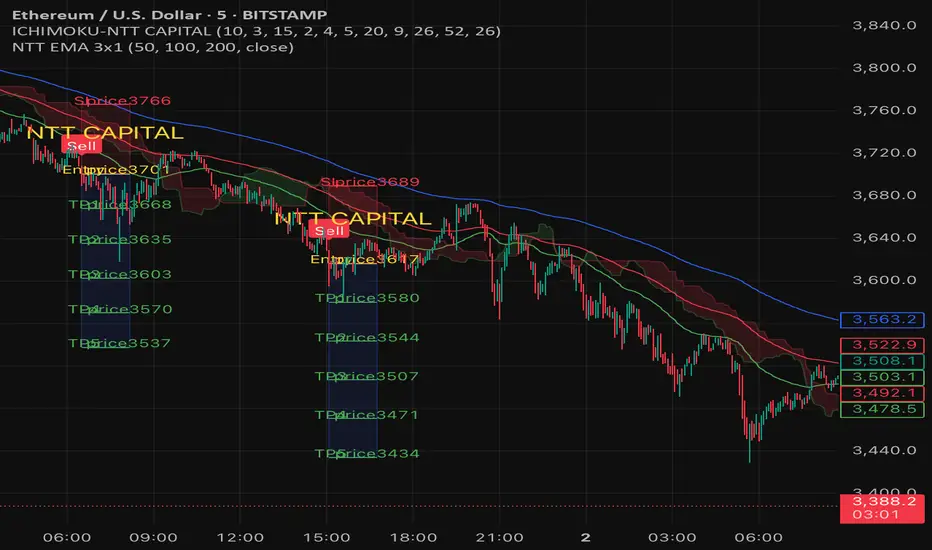Click the 12:00 time axis label
Viewport: 932px width, 550px height.
point(240,538)
